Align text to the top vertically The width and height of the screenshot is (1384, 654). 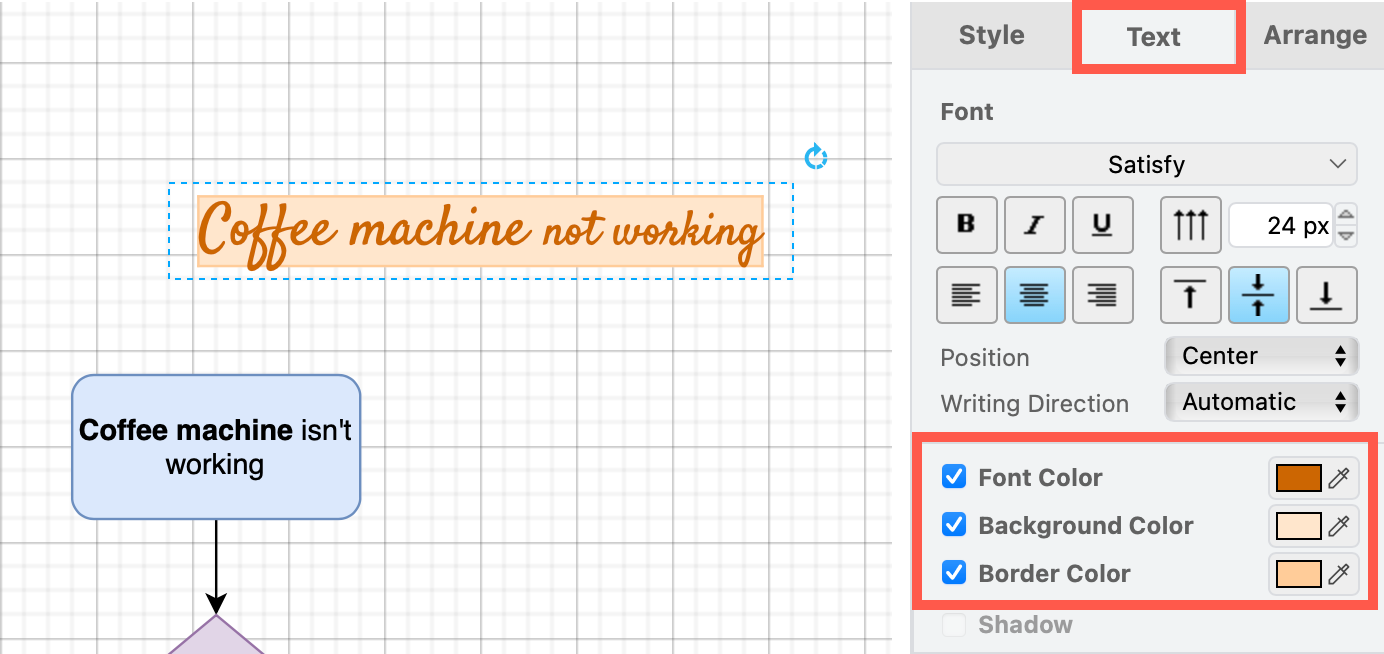(1190, 294)
